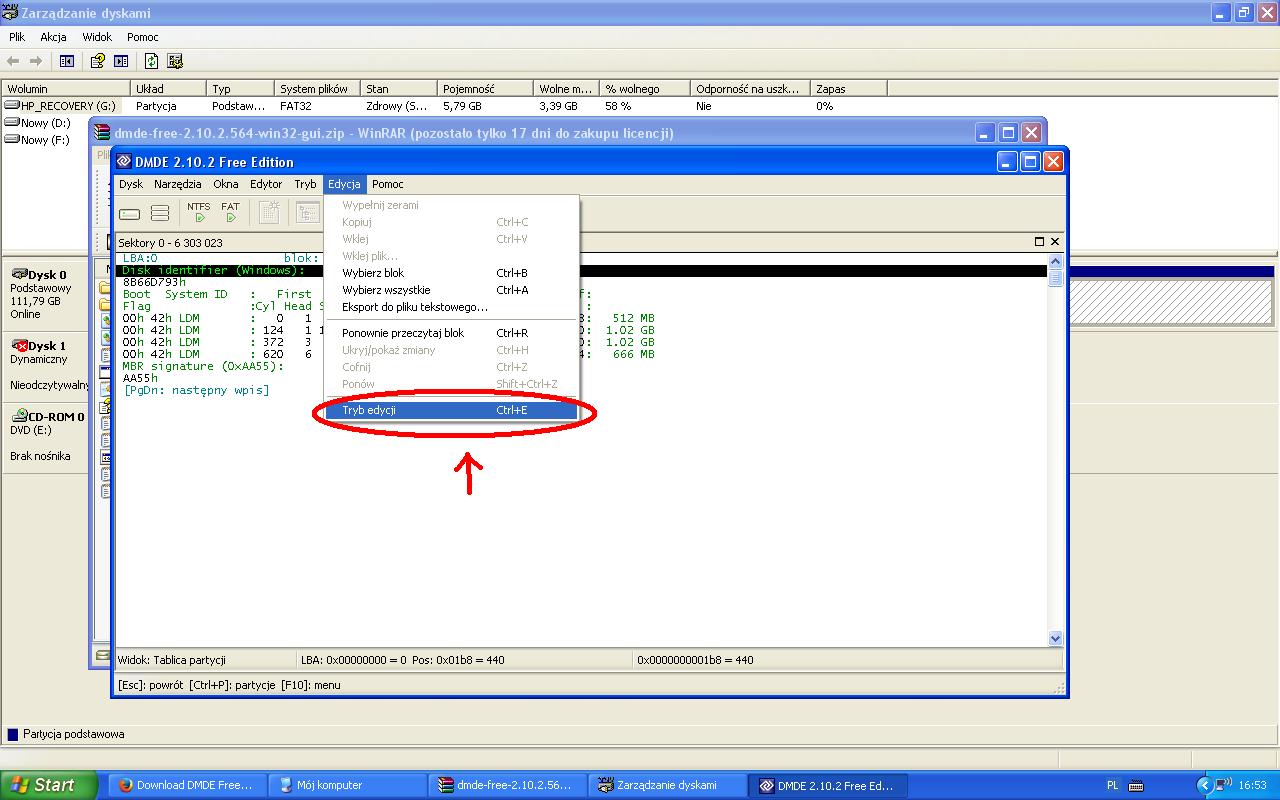Click the Refresh icon in Zarządzanie dyskami
The width and height of the screenshot is (1280, 800).
point(151,61)
